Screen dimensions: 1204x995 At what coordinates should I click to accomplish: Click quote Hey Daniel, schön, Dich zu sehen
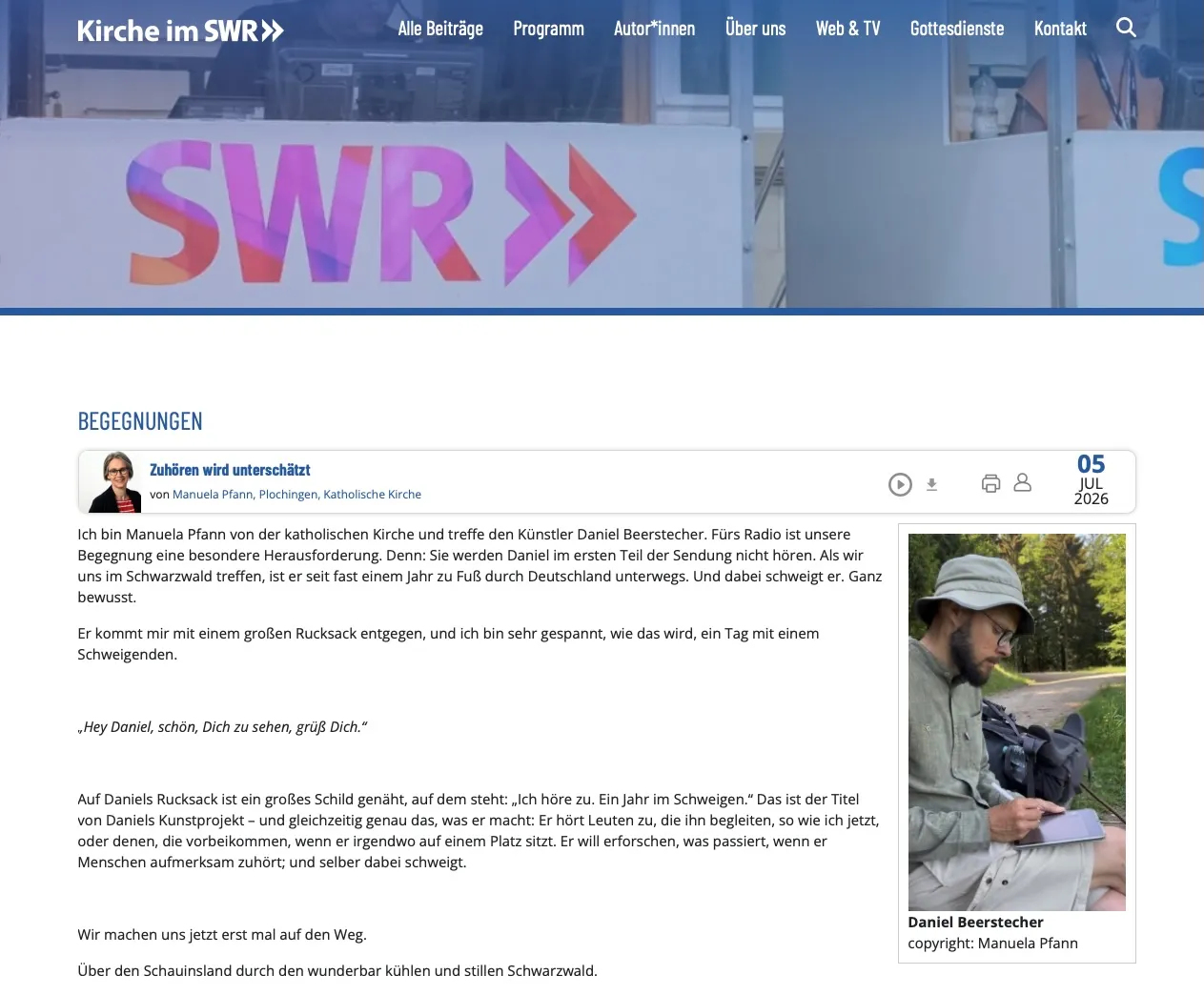tap(222, 726)
